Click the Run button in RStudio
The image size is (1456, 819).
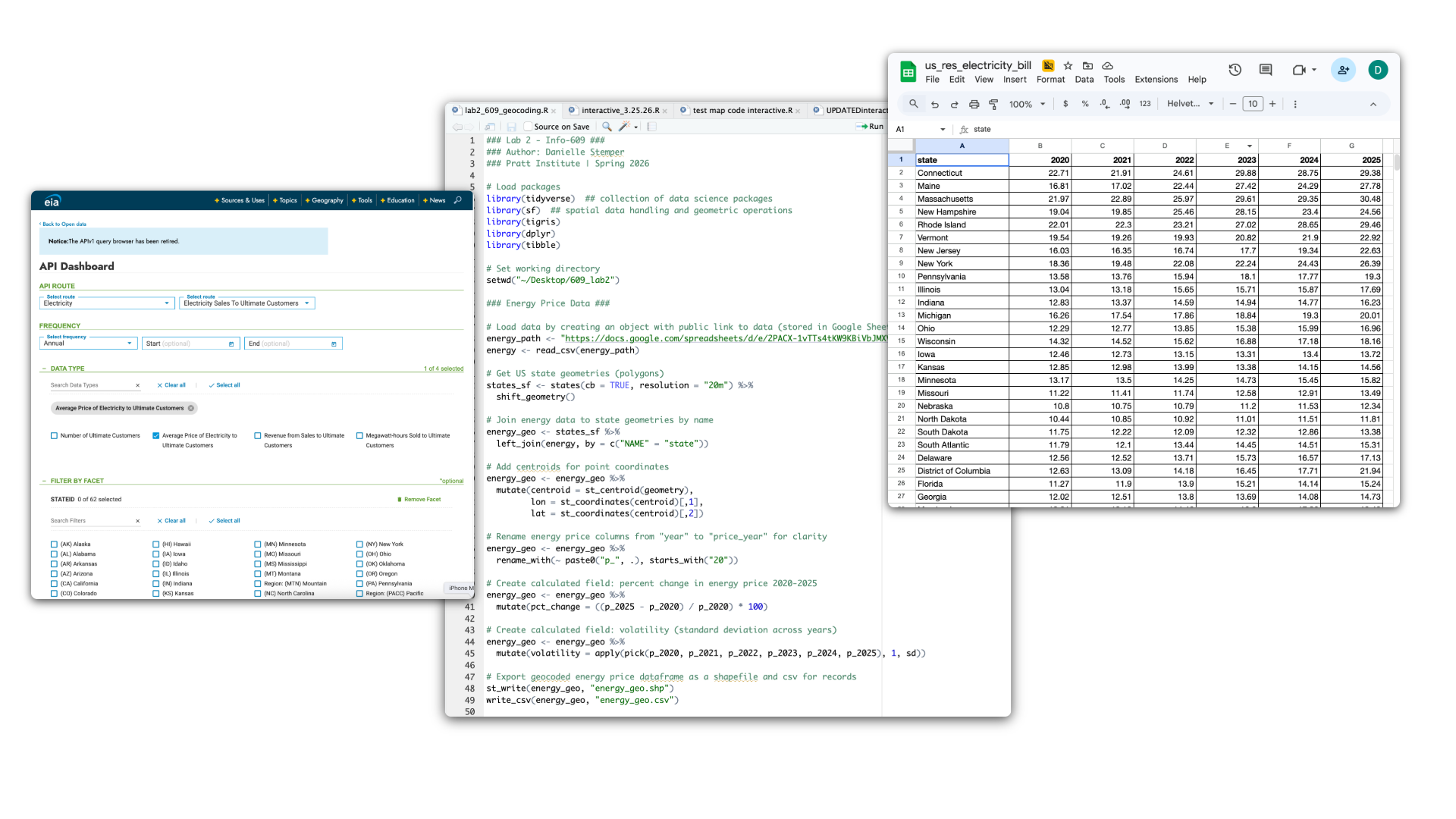(871, 127)
